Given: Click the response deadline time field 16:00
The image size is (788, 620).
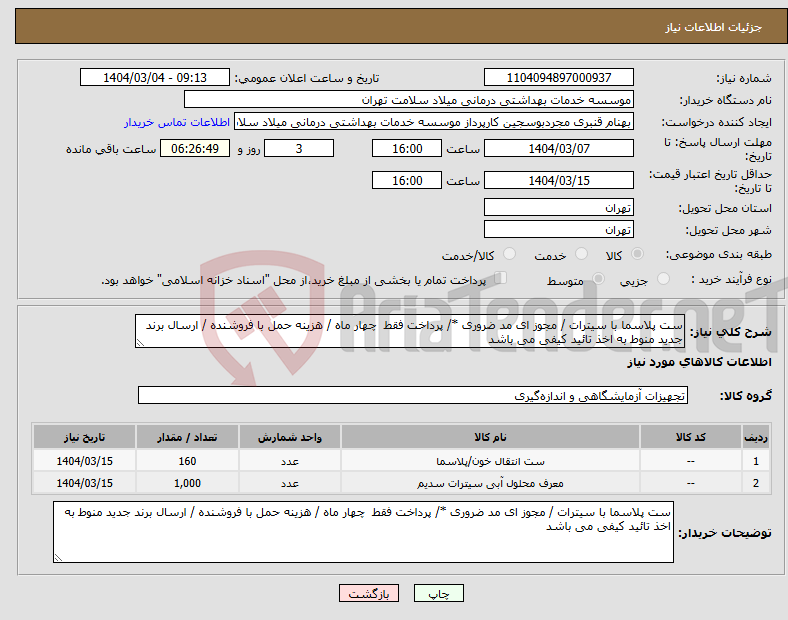Looking at the screenshot, I should (407, 148).
